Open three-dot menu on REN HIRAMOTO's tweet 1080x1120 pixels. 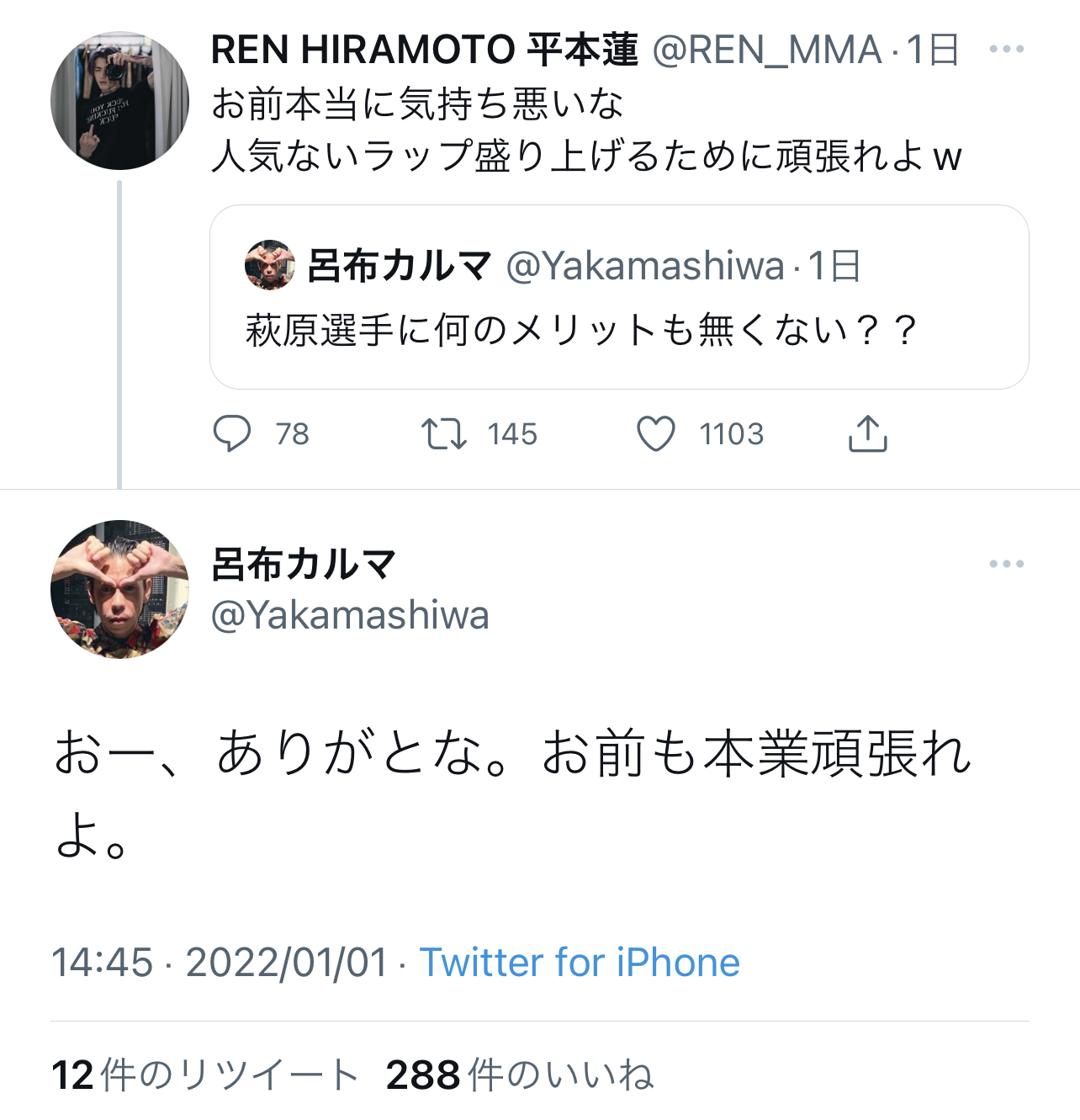1006,50
